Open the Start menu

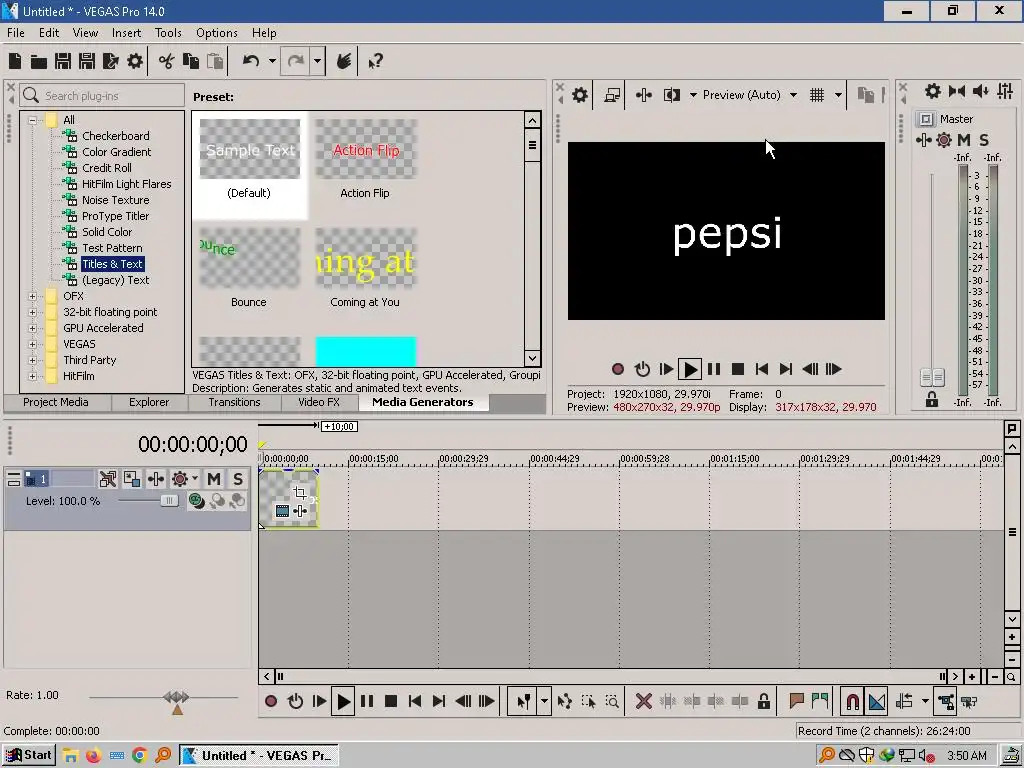point(29,756)
